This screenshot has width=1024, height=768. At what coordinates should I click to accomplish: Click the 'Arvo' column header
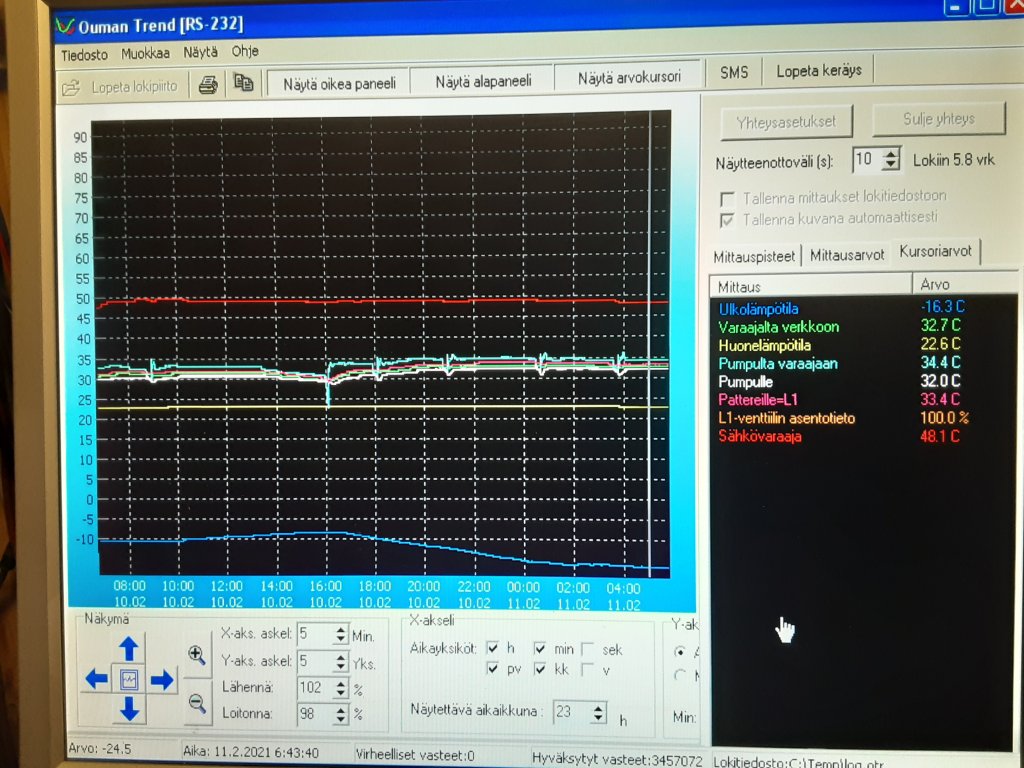pyautogui.click(x=964, y=284)
